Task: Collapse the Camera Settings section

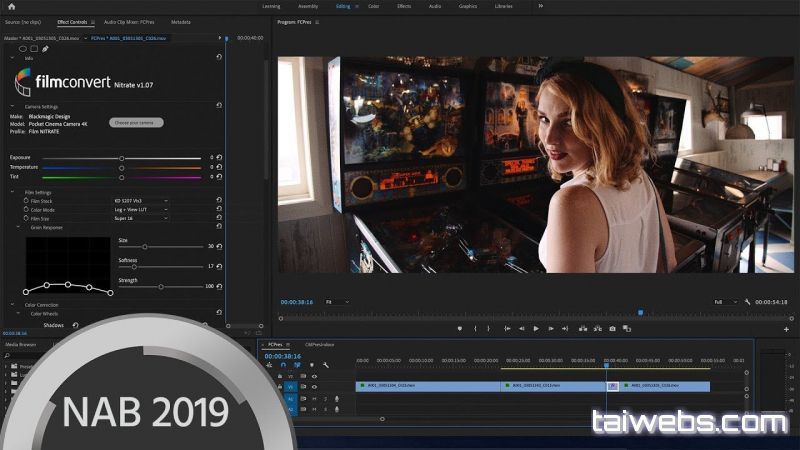Action: coord(13,106)
